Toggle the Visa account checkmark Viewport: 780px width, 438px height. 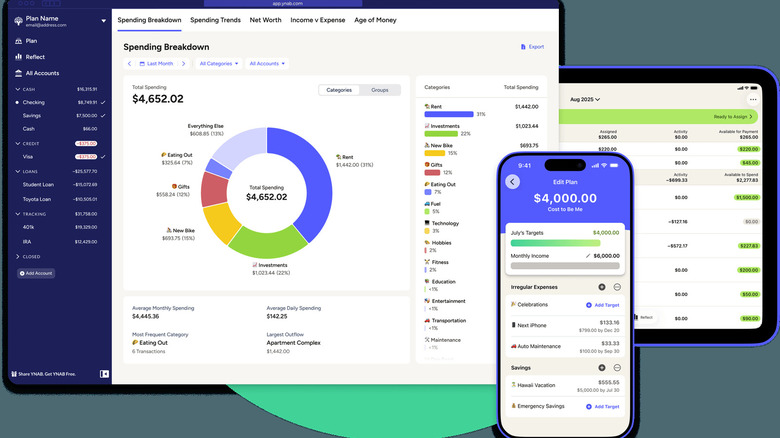103,157
